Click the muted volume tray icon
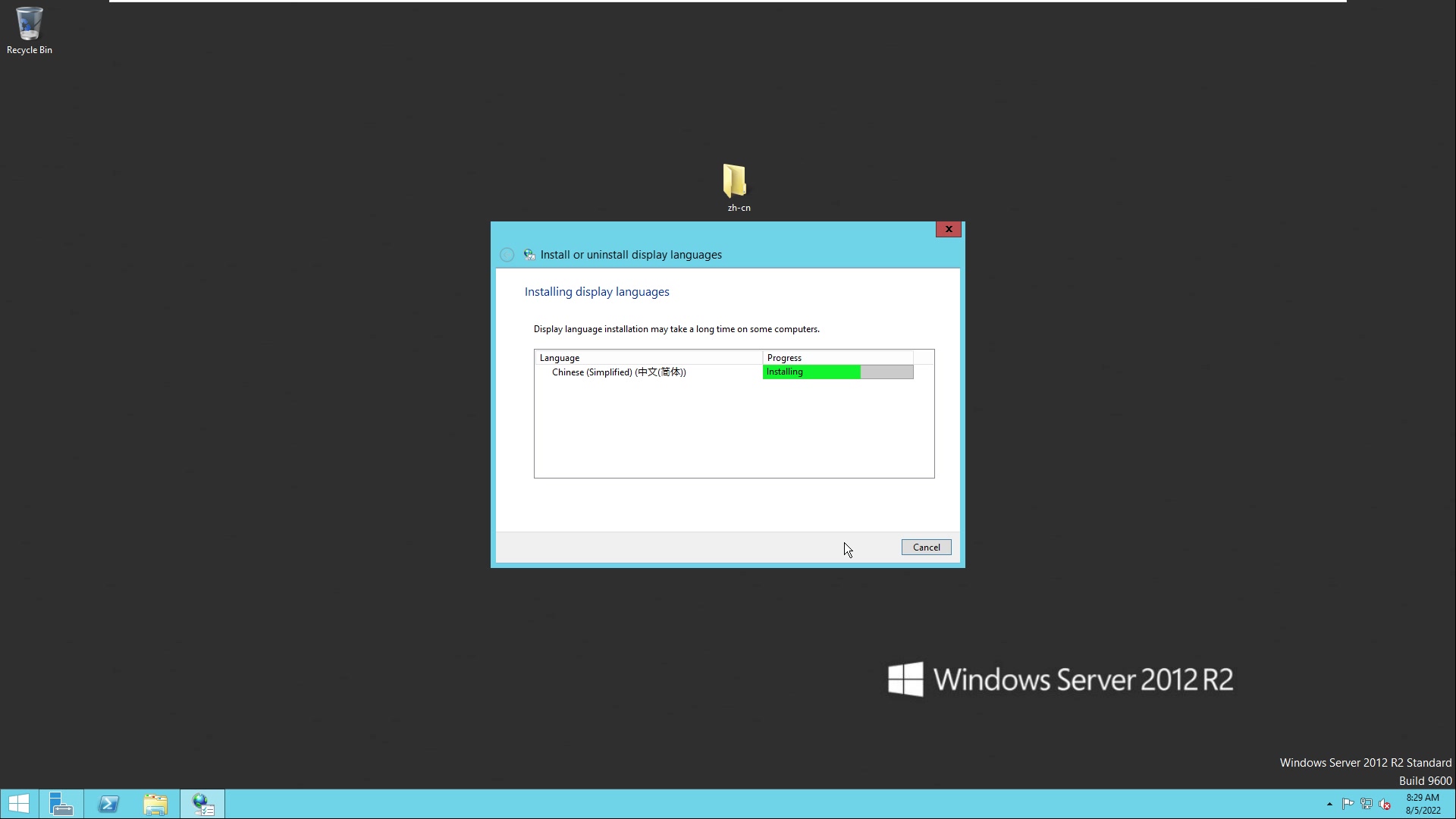1456x819 pixels. pos(1385,804)
